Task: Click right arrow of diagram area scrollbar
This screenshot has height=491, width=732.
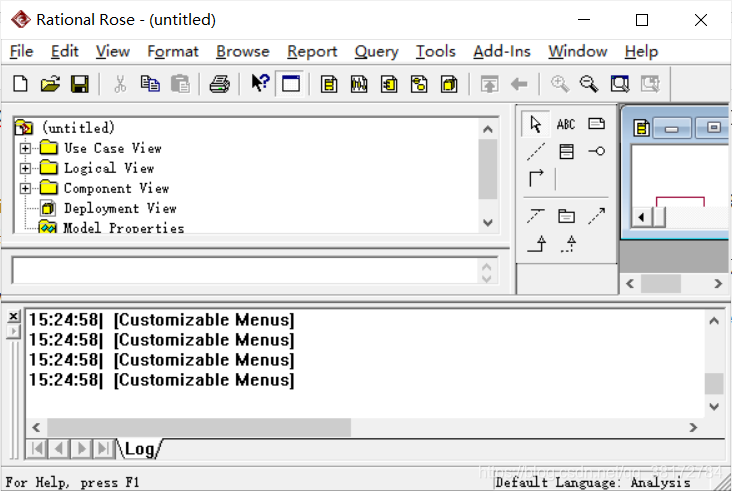Action: click(x=718, y=283)
